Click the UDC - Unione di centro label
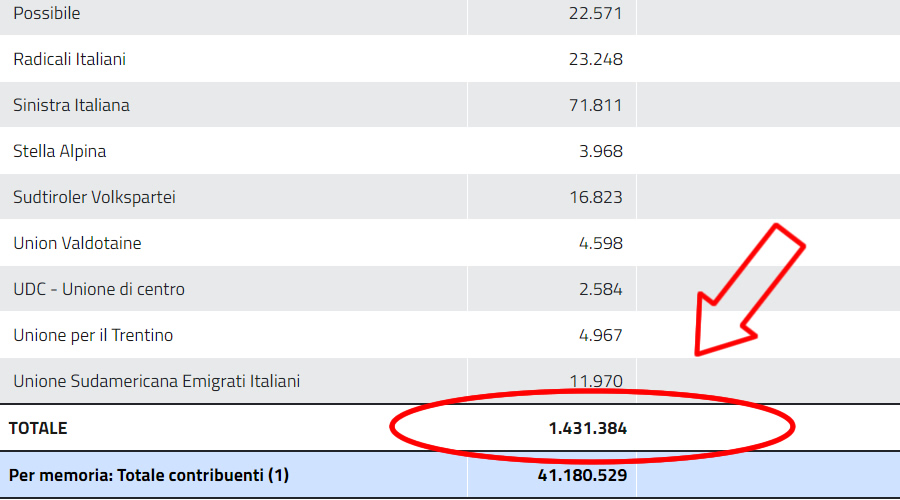900x500 pixels. [99, 289]
